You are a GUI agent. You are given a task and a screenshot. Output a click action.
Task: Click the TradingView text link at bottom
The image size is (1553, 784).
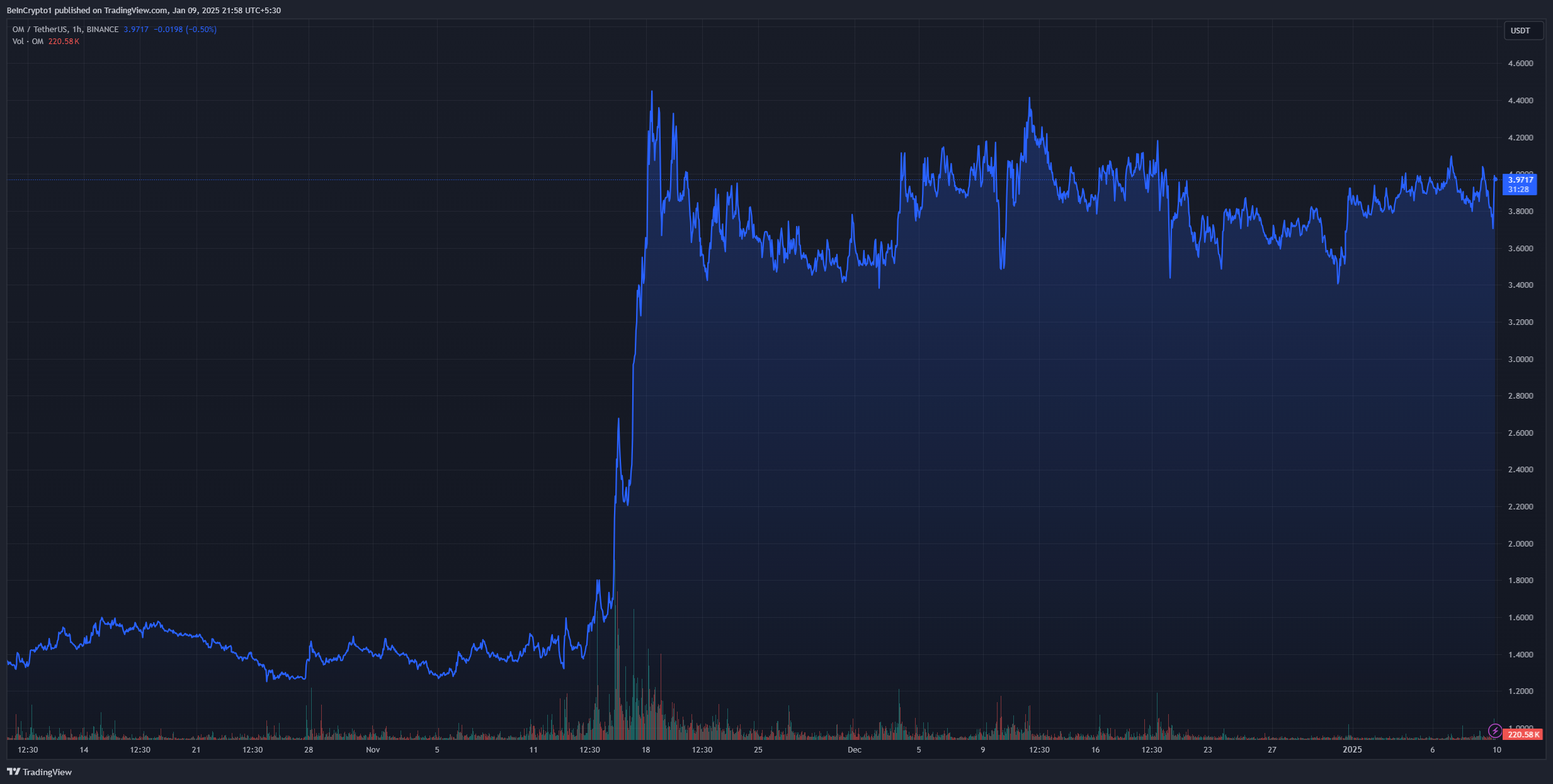pyautogui.click(x=47, y=772)
